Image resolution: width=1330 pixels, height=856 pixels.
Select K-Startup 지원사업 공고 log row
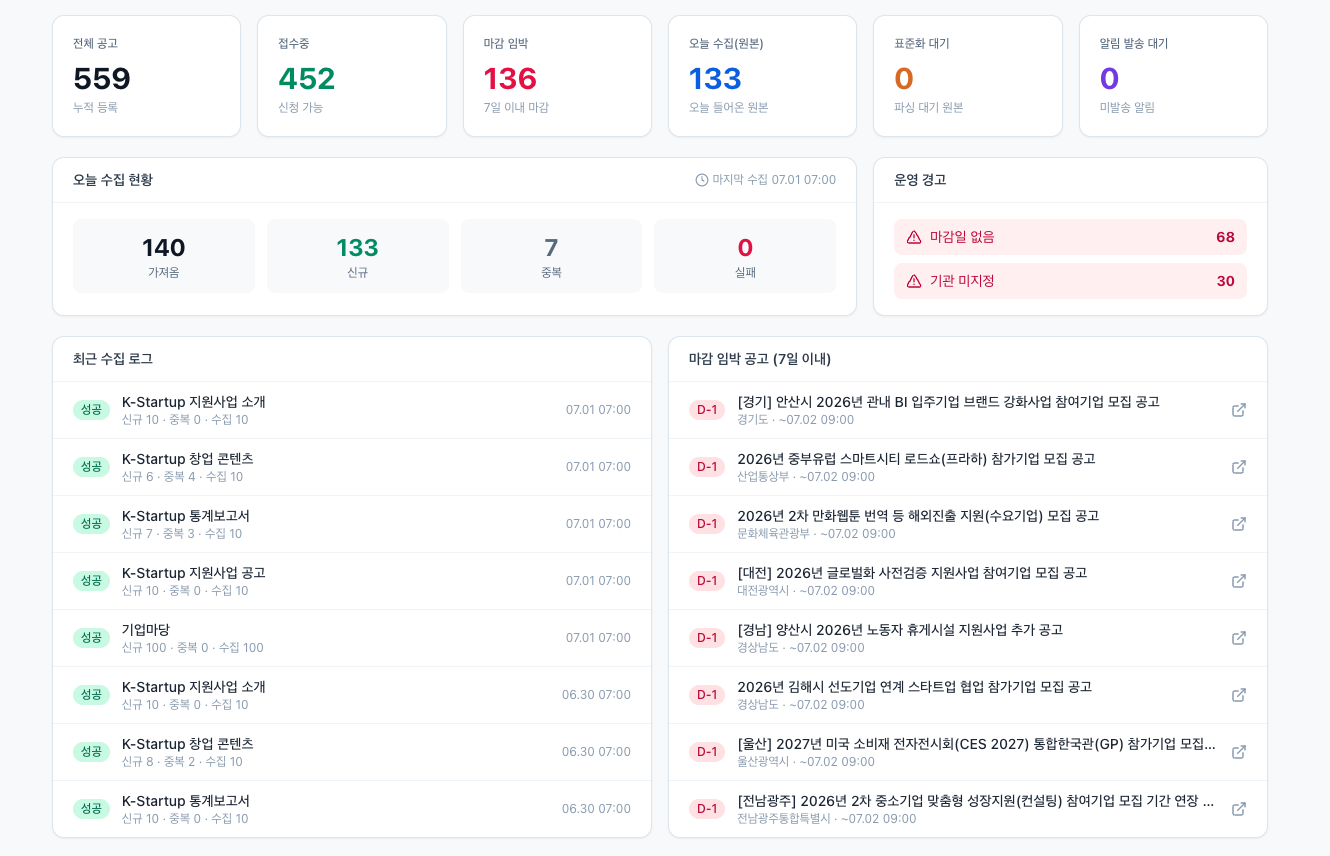352,581
